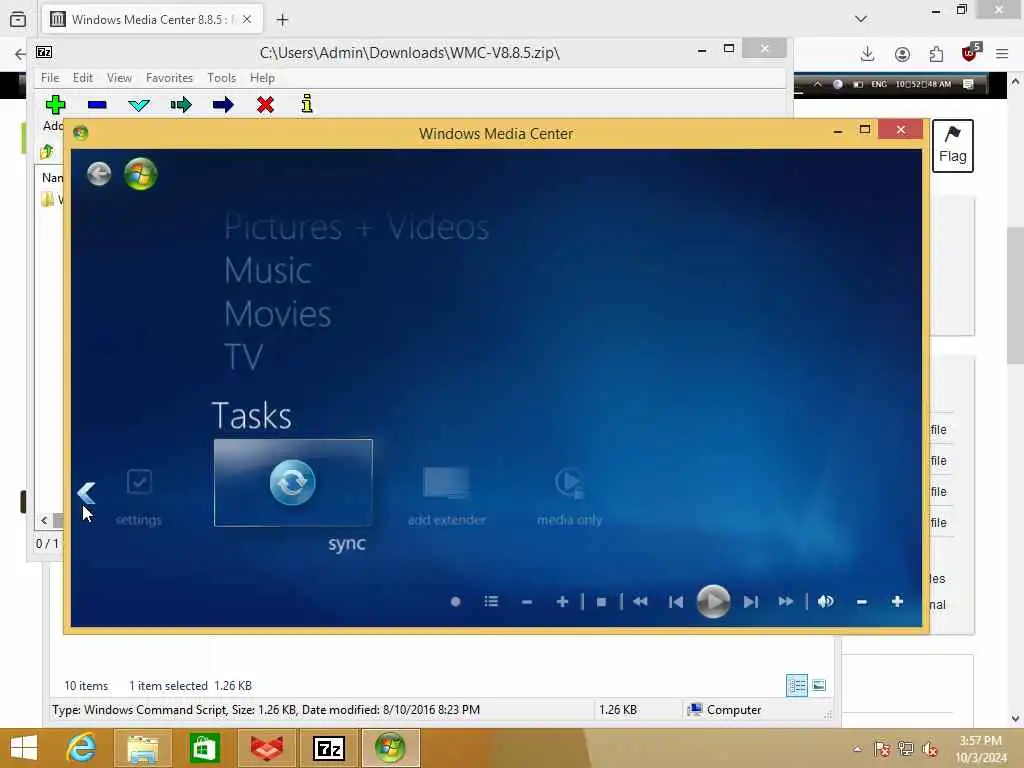Open the add extender task tile

click(447, 496)
